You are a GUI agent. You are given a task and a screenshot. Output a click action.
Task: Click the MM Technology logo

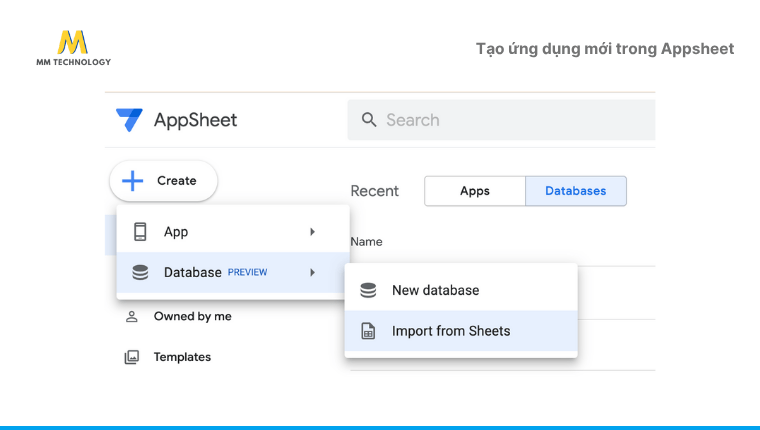click(x=74, y=48)
